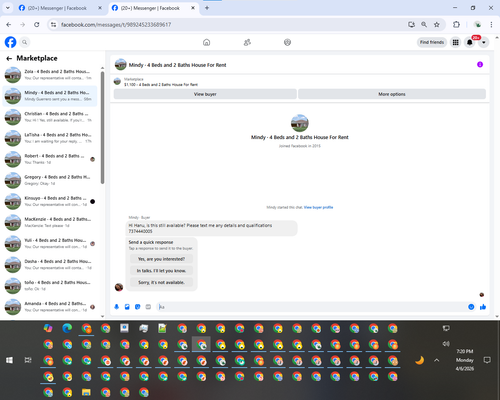This screenshot has width=500, height=400.
Task: Open the Yuli conversation
Action: coord(50,243)
